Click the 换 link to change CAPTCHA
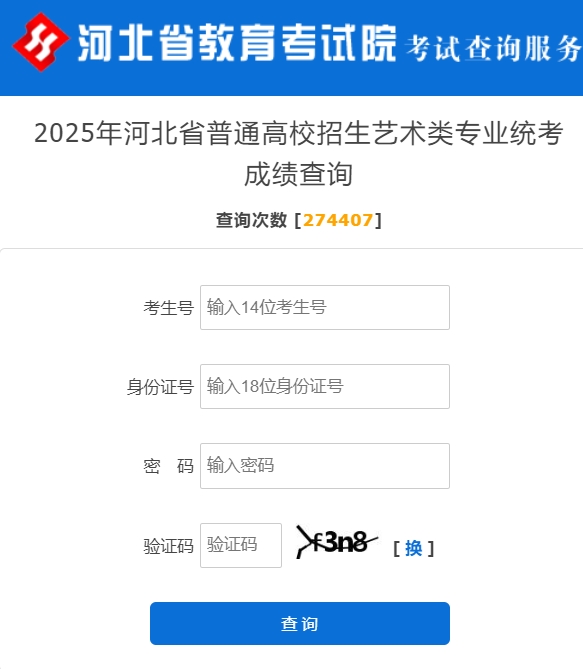Image resolution: width=583 pixels, height=669 pixels. click(413, 548)
